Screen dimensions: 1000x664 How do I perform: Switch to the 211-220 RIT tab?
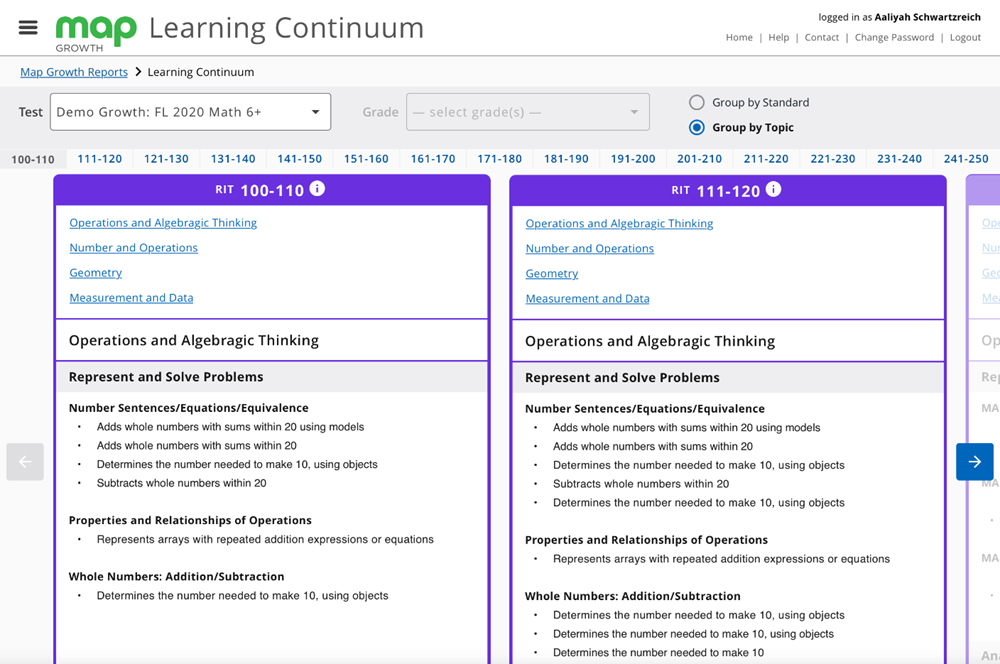pos(766,159)
